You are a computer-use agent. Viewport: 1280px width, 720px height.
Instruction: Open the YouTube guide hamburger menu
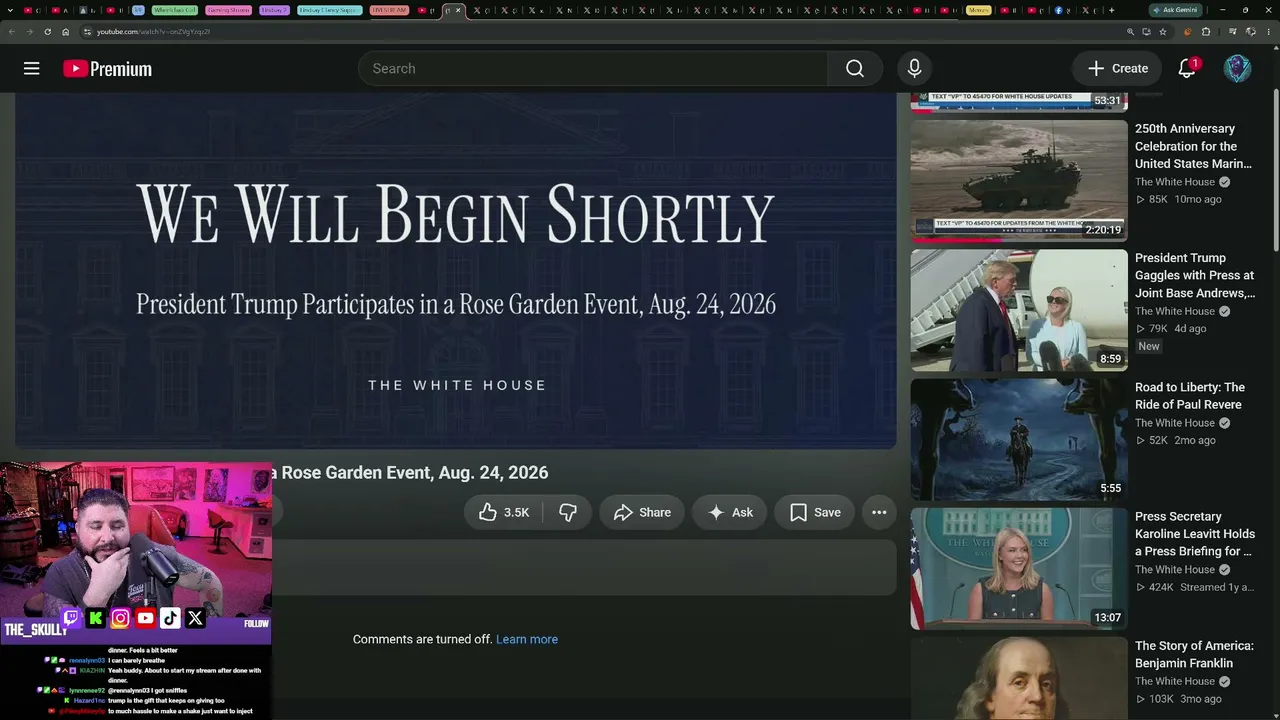pyautogui.click(x=32, y=68)
